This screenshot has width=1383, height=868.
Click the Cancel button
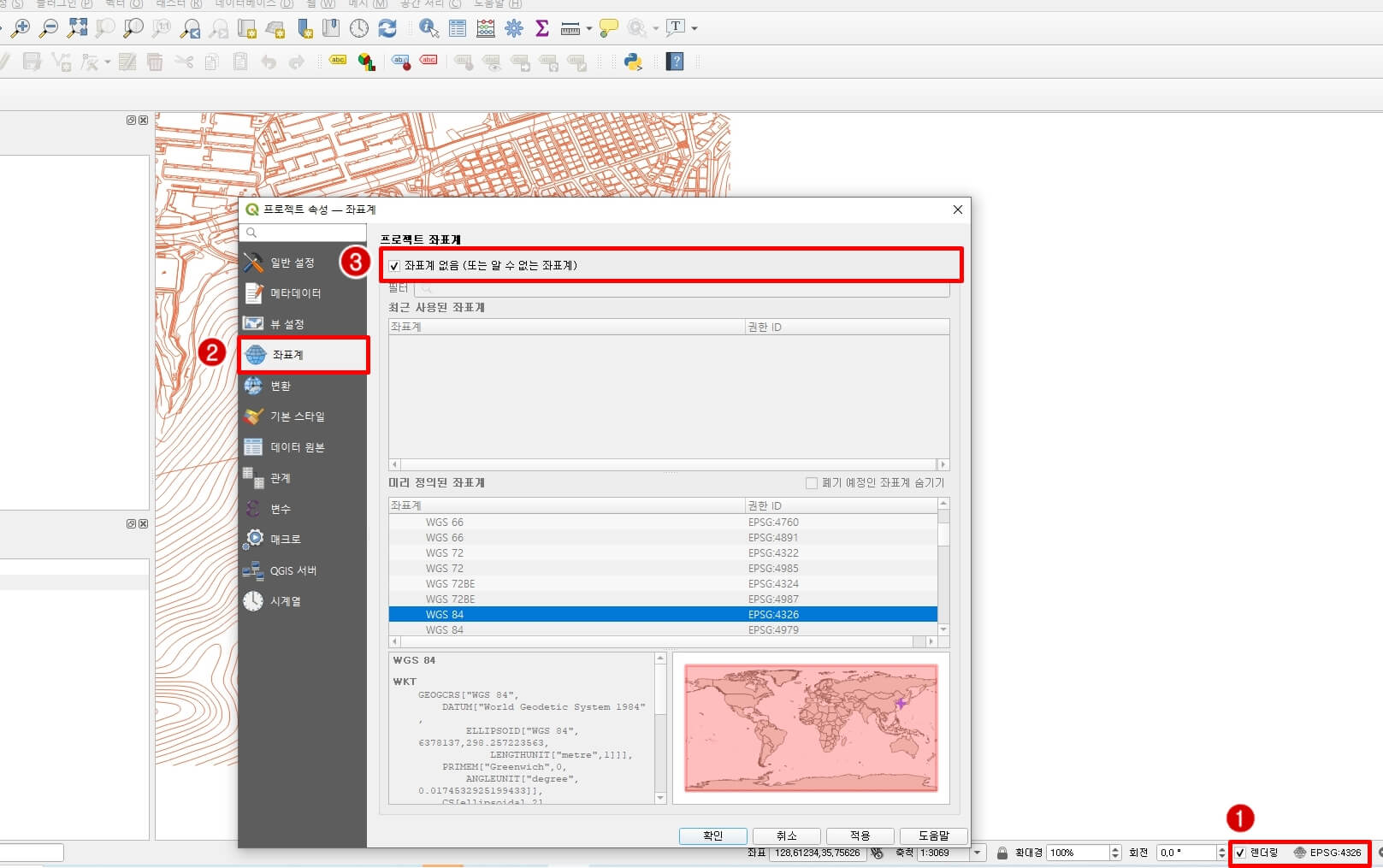click(787, 836)
